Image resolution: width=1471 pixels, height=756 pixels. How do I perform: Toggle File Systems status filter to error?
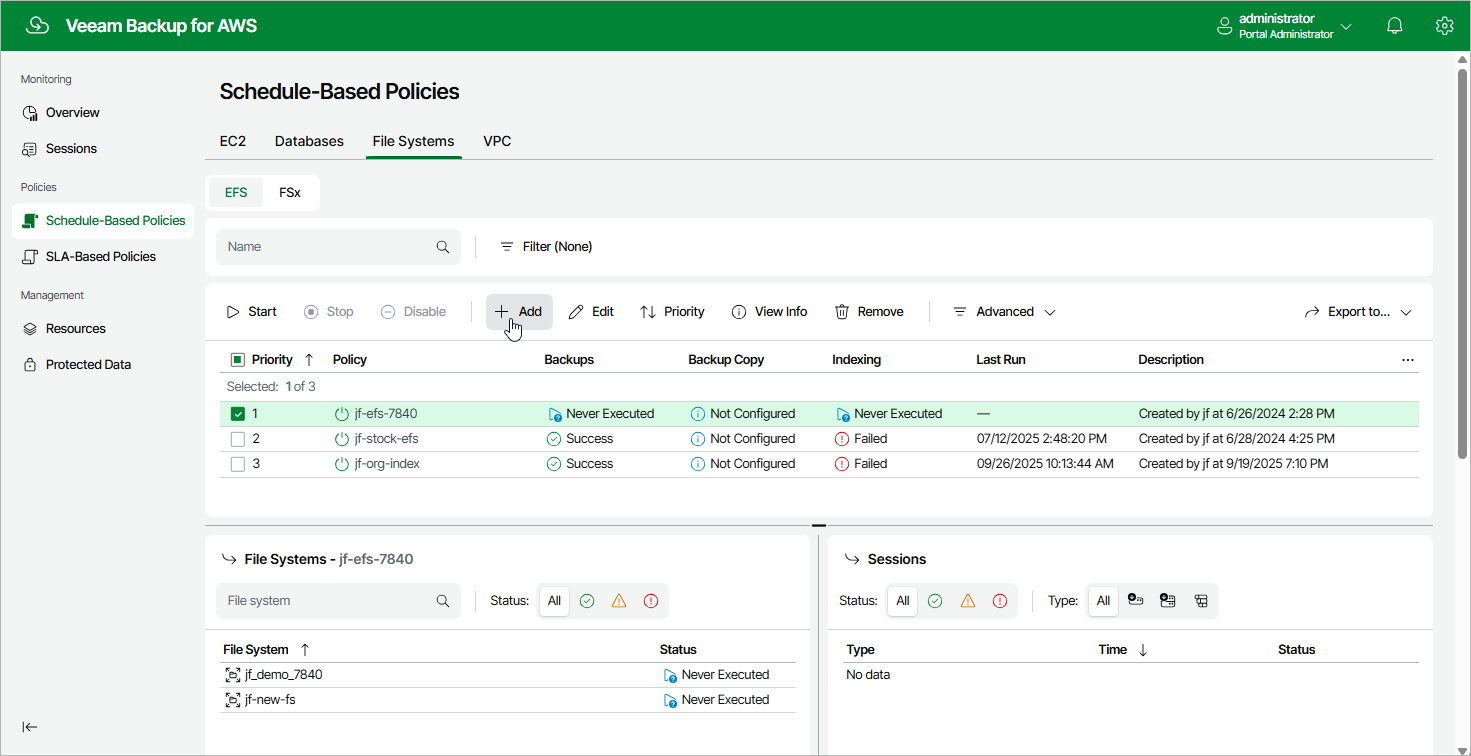coord(651,601)
